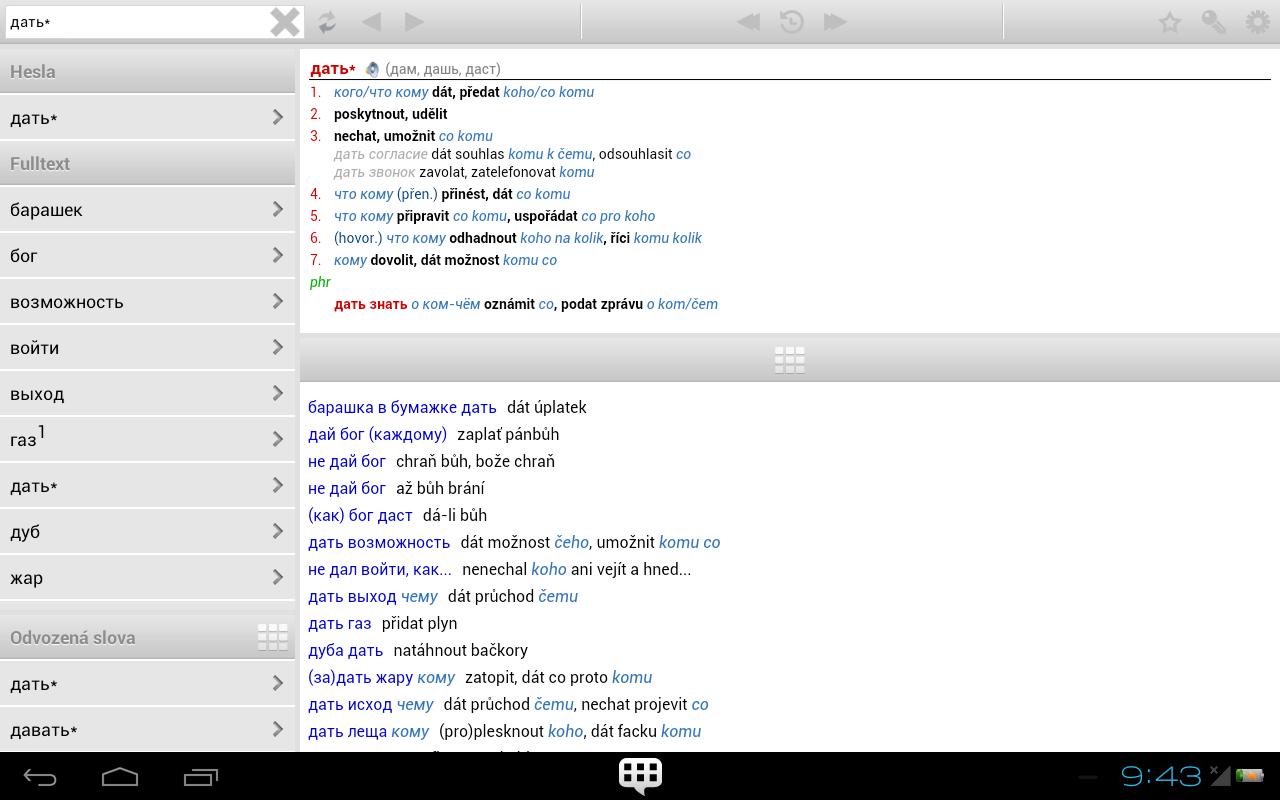The image size is (1280, 800).
Task: Go forward with right arrow icon
Action: [414, 21]
